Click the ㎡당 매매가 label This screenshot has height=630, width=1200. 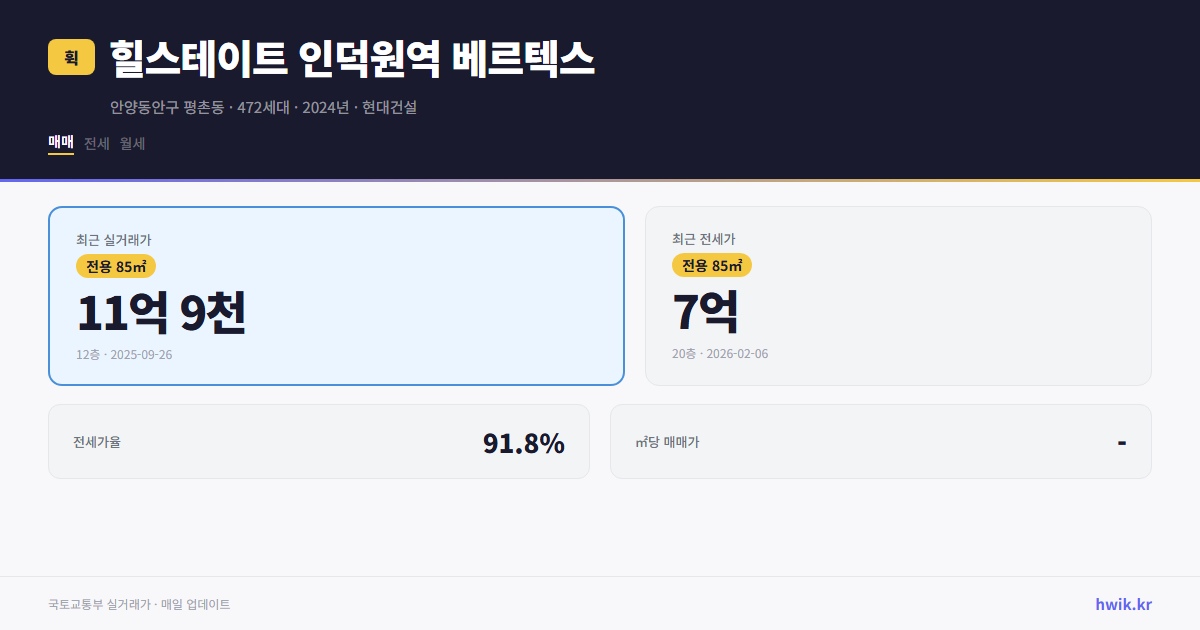[667, 441]
